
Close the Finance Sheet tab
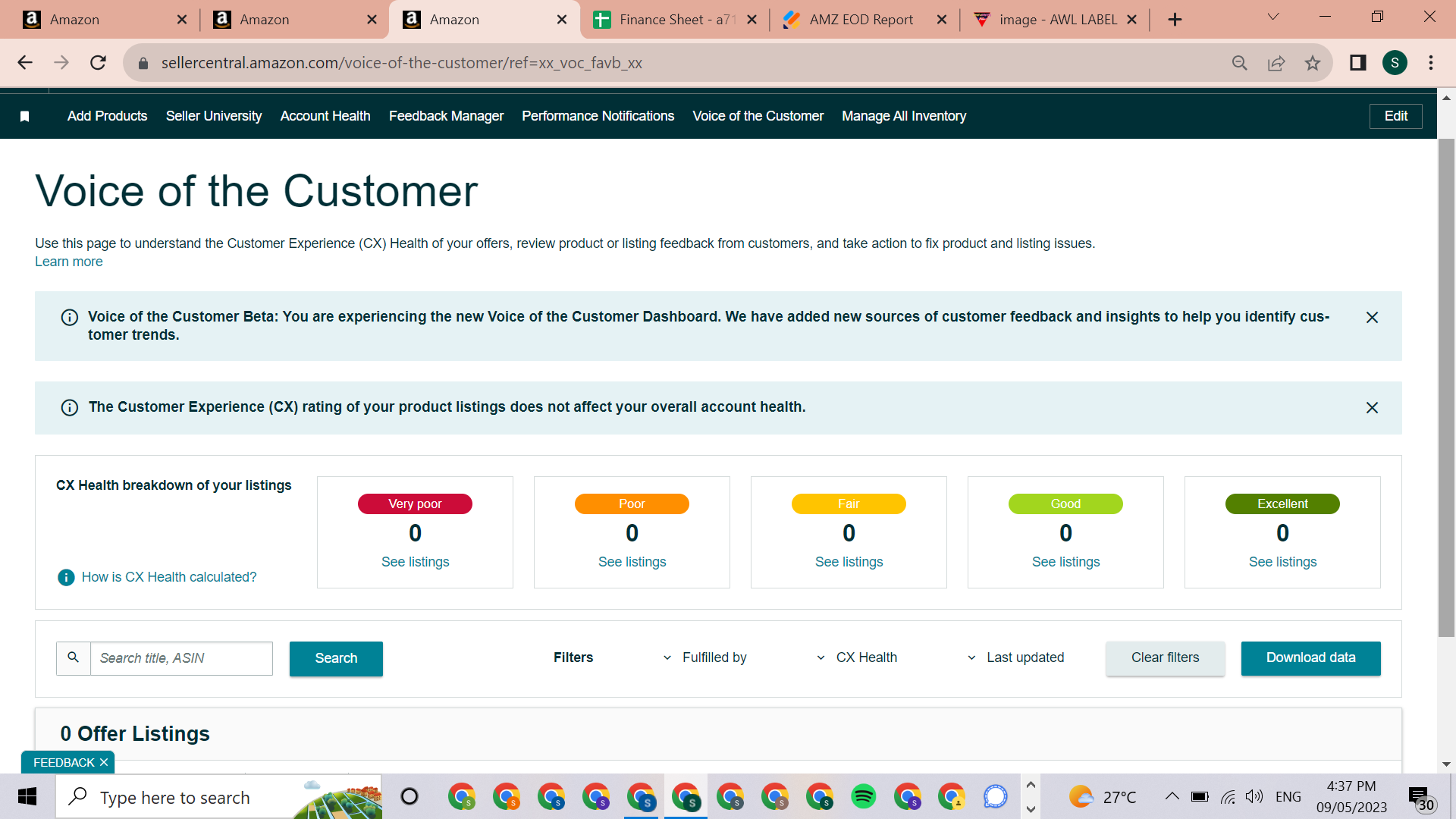coord(752,20)
